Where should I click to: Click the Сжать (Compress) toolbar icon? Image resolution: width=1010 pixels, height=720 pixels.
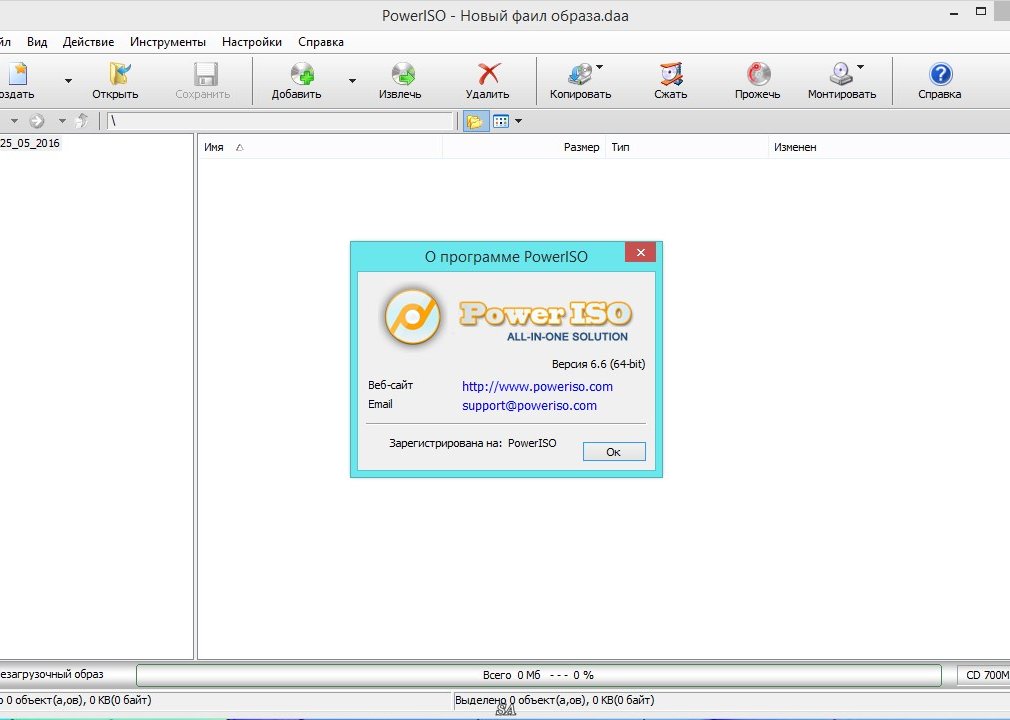tap(671, 74)
